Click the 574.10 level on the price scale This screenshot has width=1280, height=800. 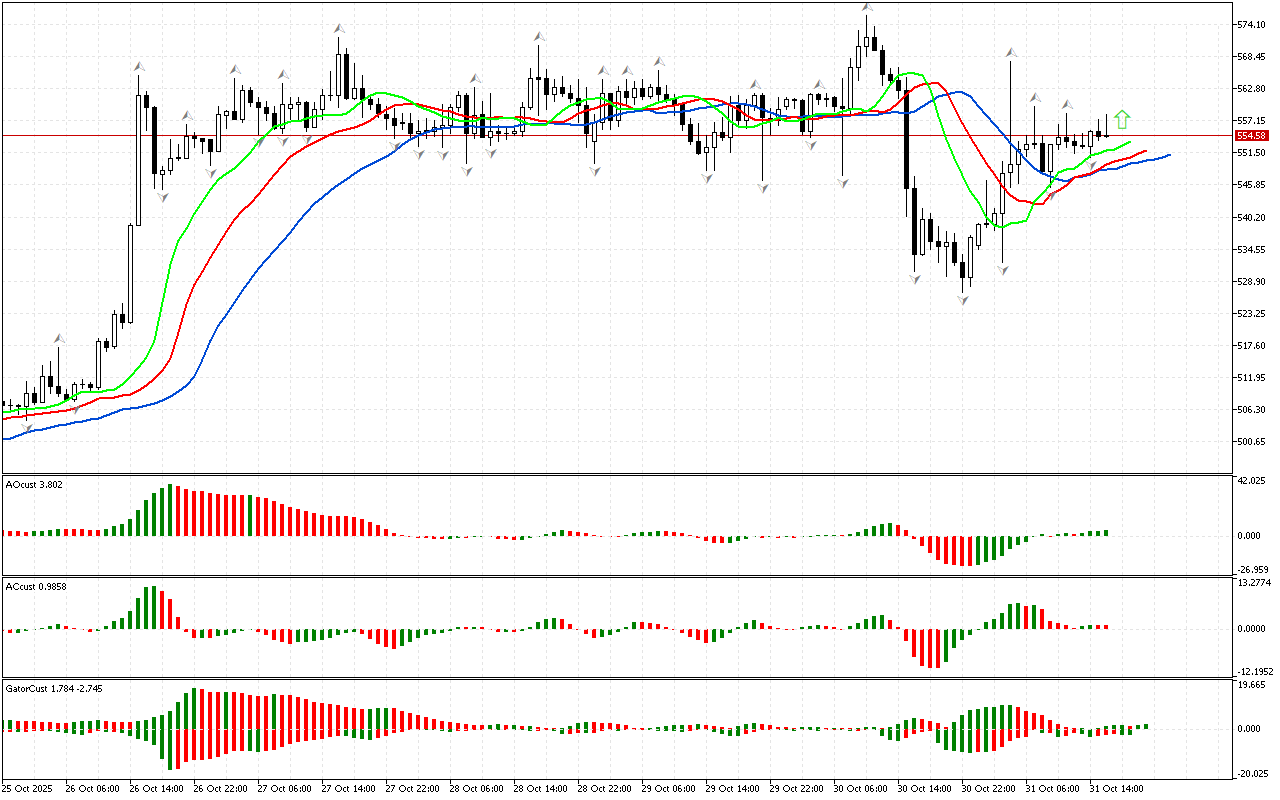[x=1252, y=25]
